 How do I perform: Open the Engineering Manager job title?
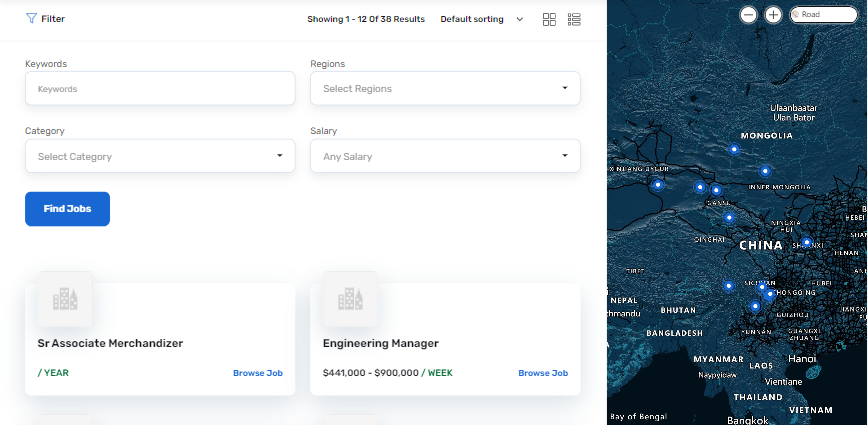[381, 343]
